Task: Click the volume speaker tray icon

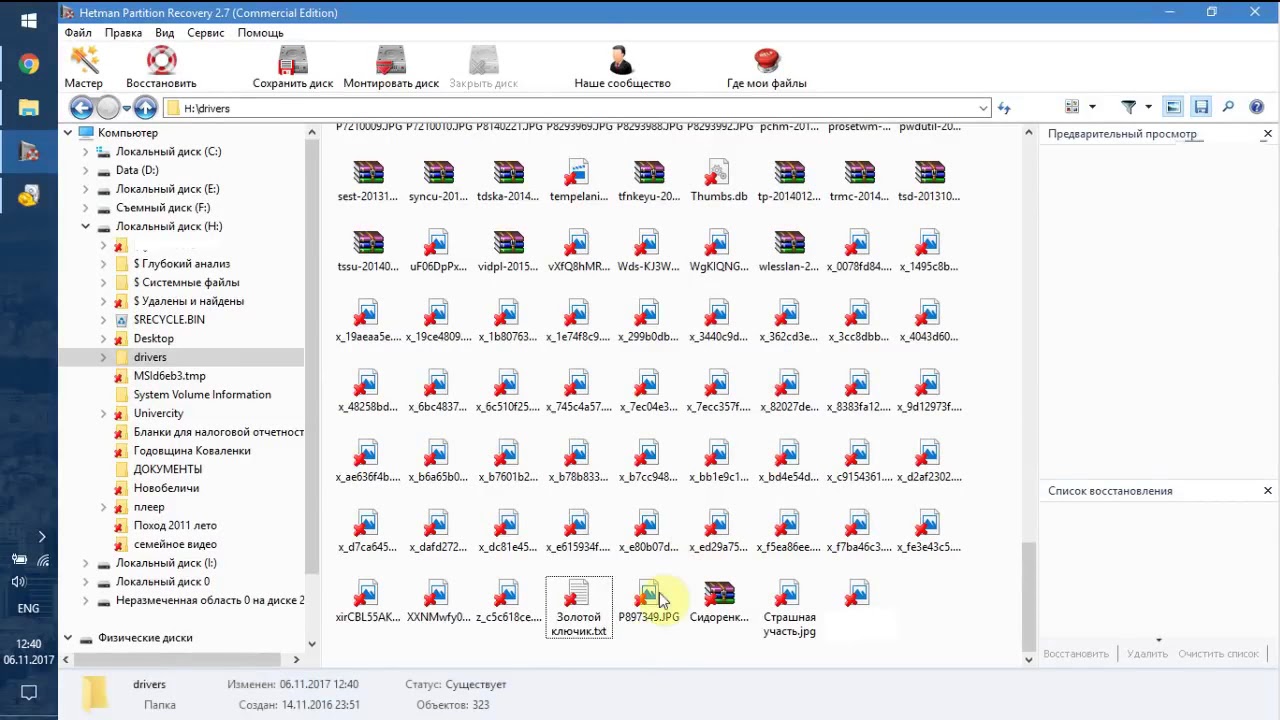Action: tap(18, 581)
